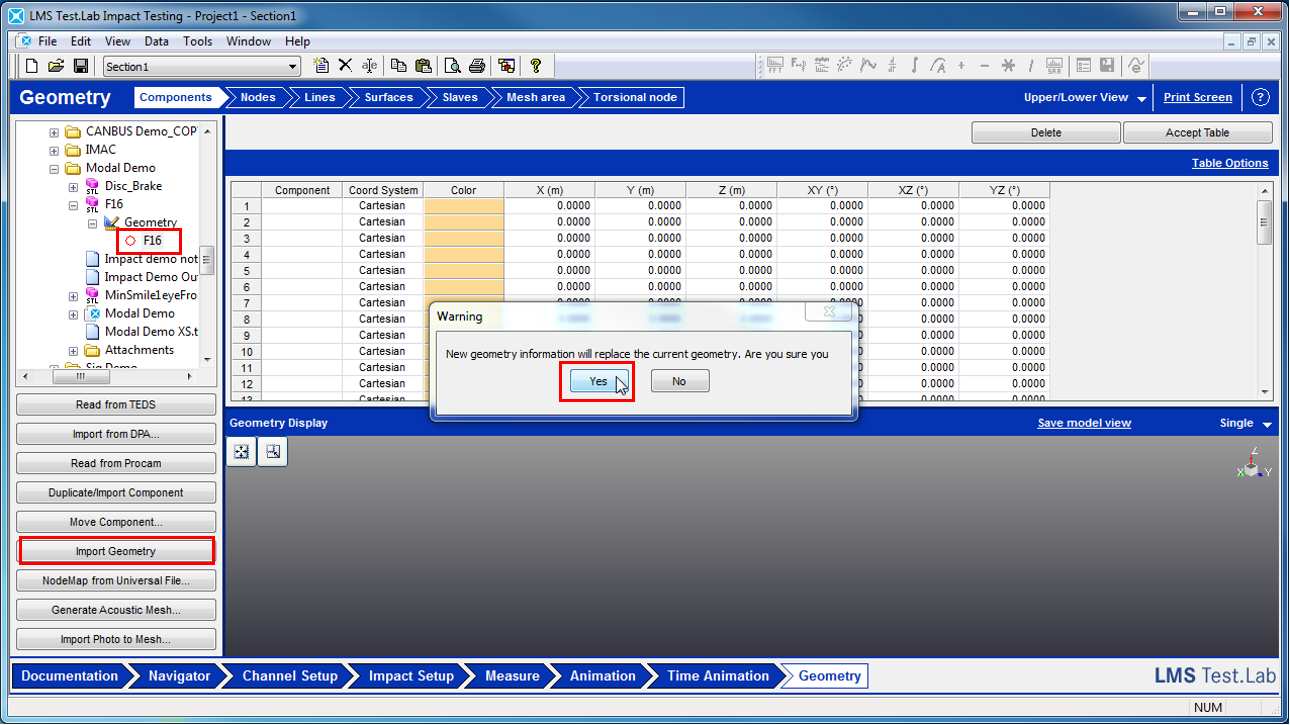Click the Duplicate/Import Component button

[116, 493]
